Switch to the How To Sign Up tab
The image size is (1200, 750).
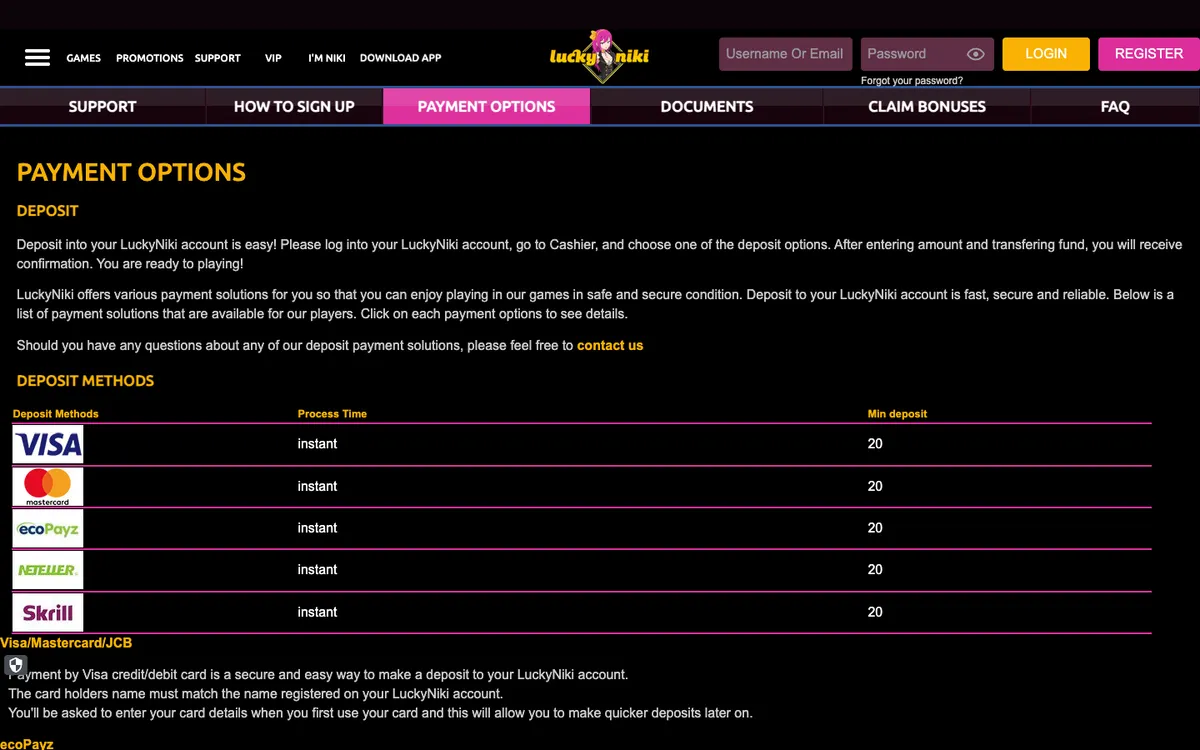(x=294, y=106)
